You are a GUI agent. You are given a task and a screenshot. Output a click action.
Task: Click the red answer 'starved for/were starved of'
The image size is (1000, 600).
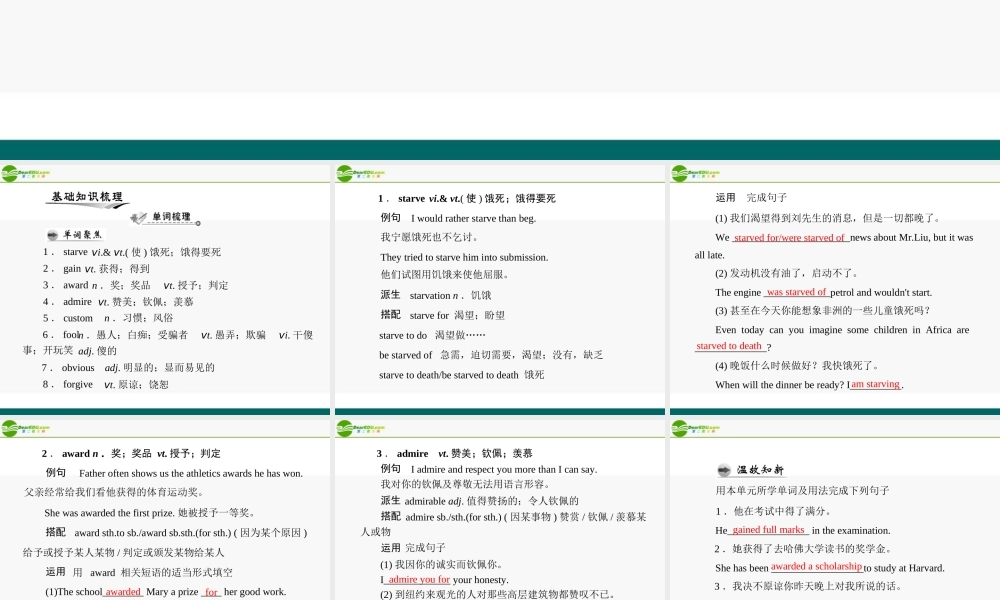click(x=790, y=237)
